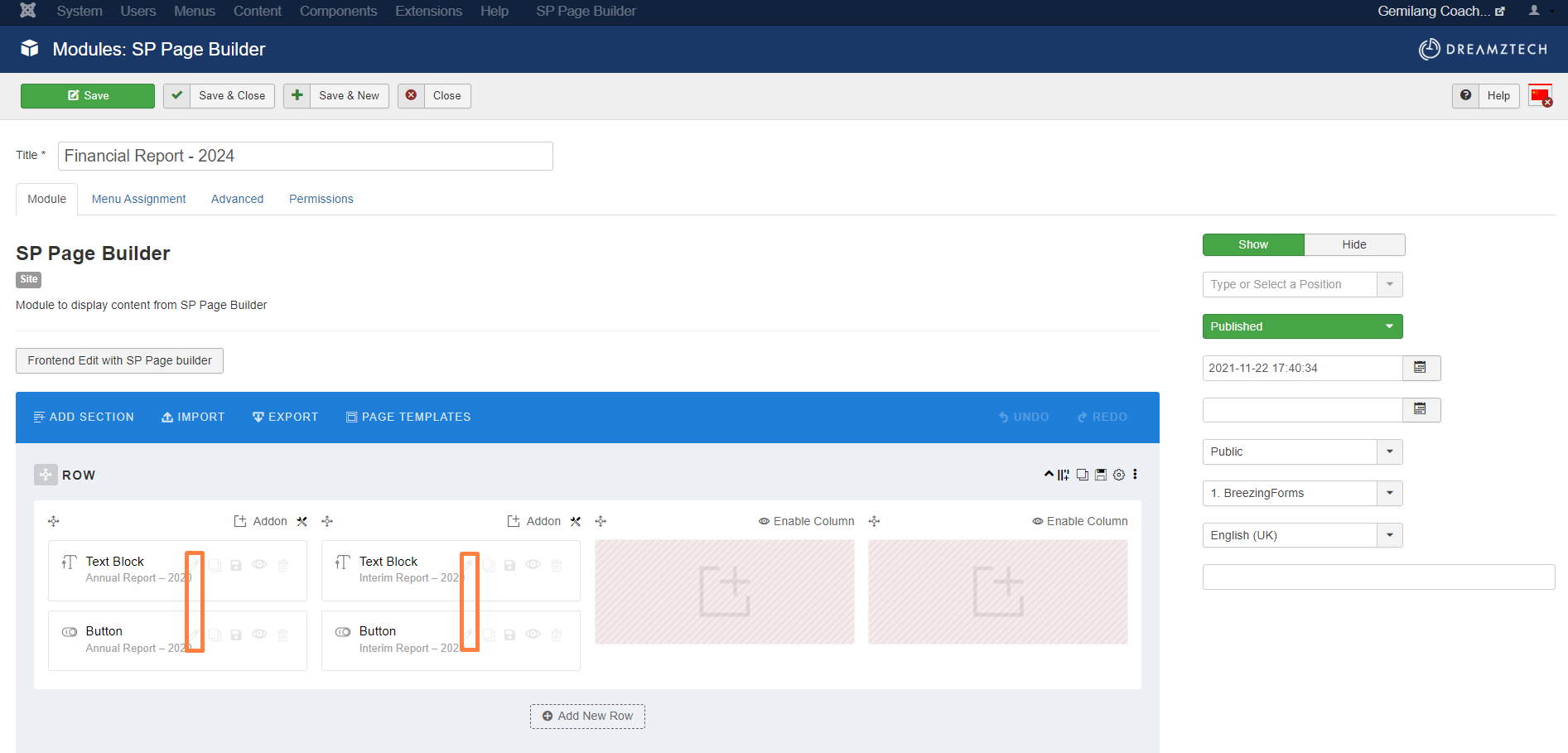The width and height of the screenshot is (1568, 753).
Task: Switch to the Menu Assignment tab
Action: coord(138,199)
